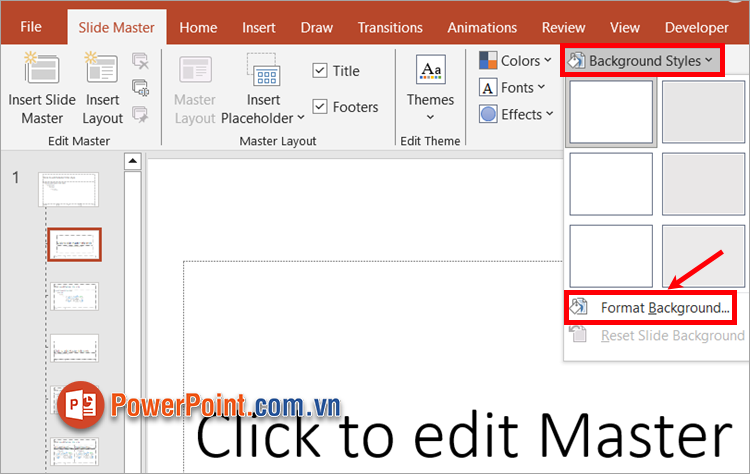The width and height of the screenshot is (750, 474).
Task: Switch to the Developer tab
Action: point(696,28)
